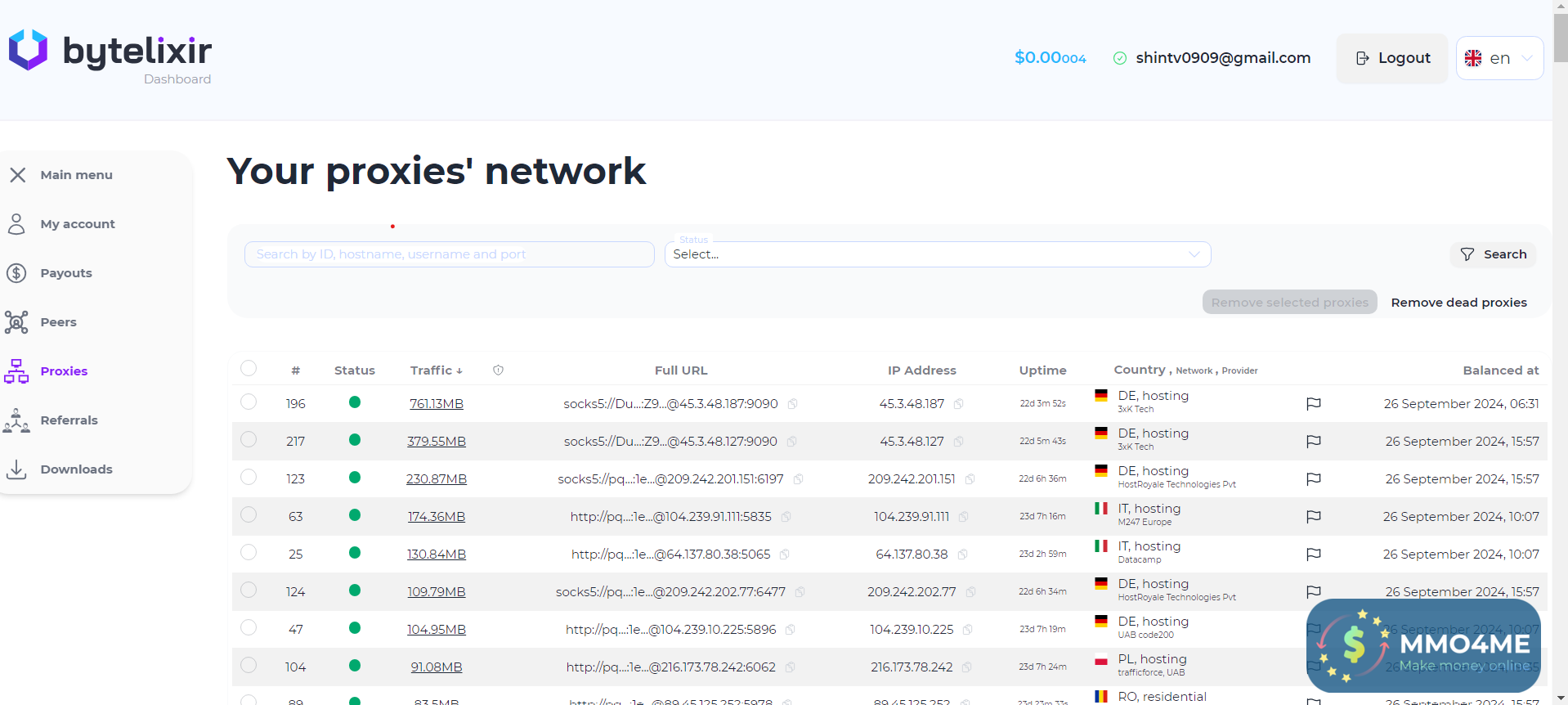Copy full URL of proxy 196
The image size is (1568, 705).
pyautogui.click(x=792, y=404)
